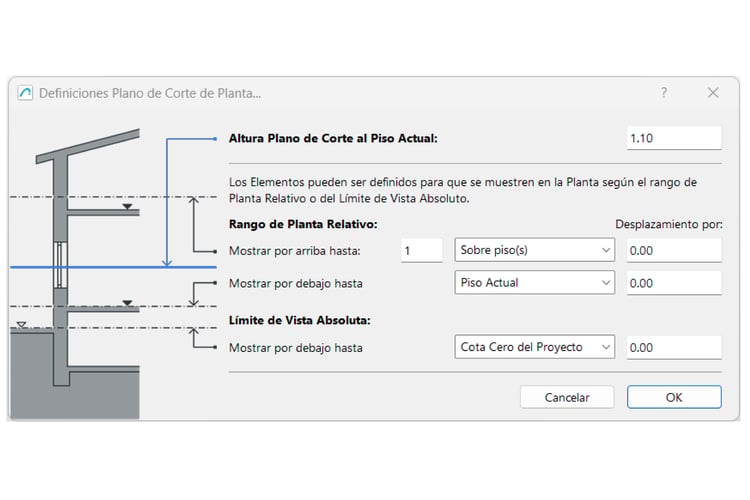Edit the Altura Plano de Corte value field
Viewport: 750px width, 500px height.
(x=674, y=138)
